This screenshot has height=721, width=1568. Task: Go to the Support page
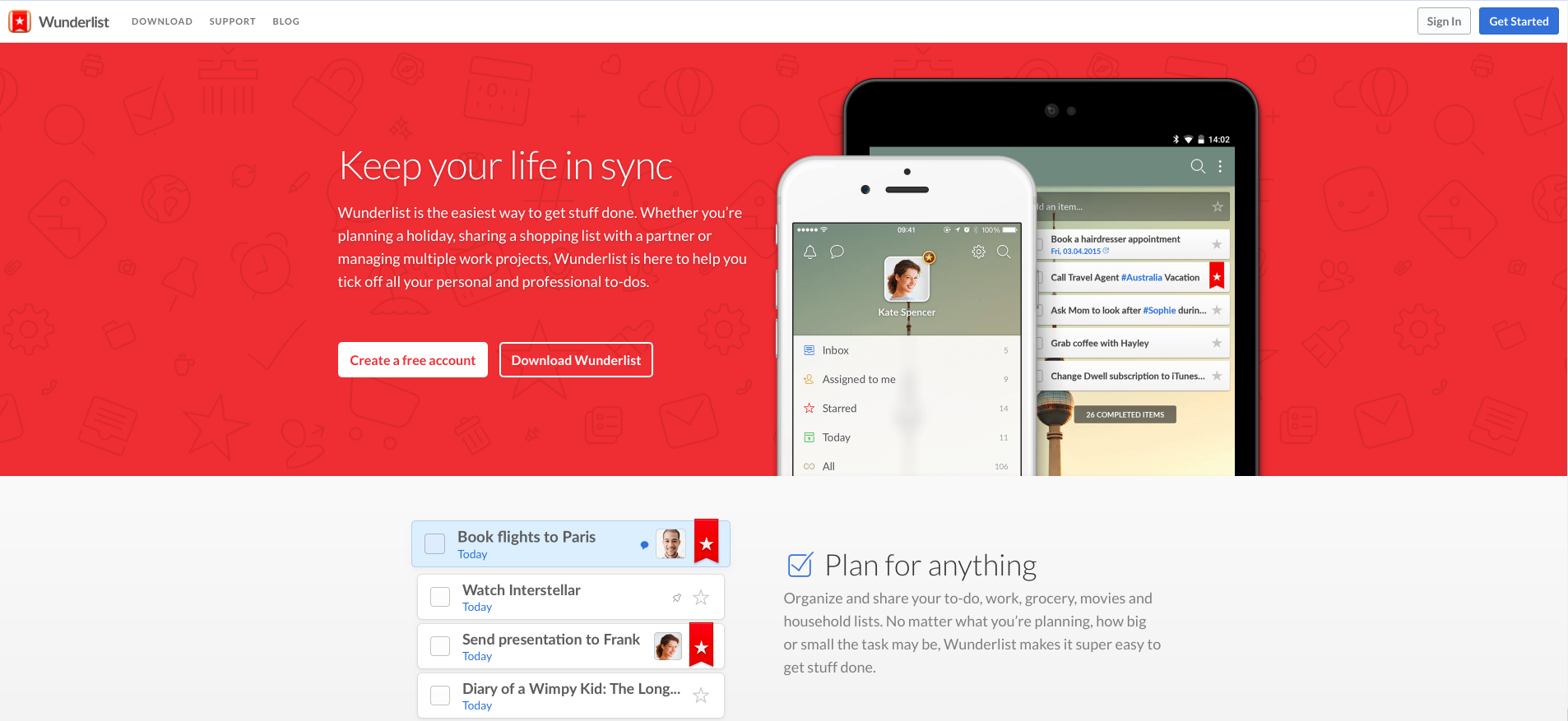[232, 21]
